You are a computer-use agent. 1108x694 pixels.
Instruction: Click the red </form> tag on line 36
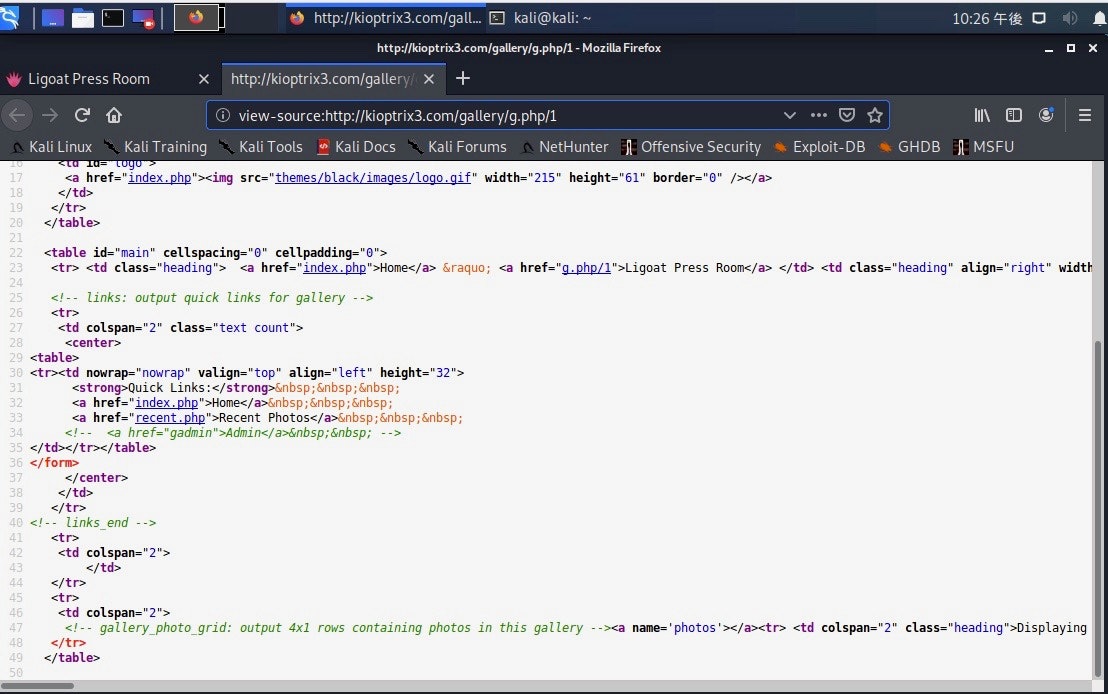(x=54, y=463)
